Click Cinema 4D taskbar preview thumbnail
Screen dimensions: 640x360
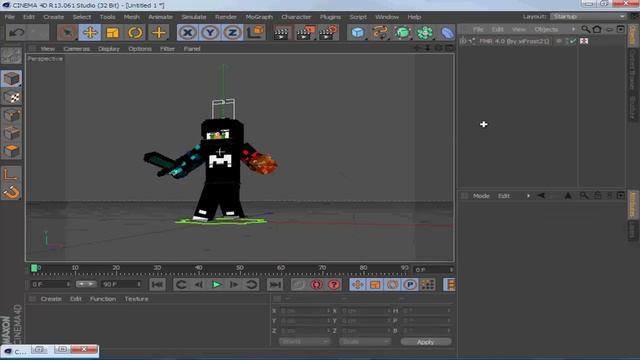pyautogui.click(x=50, y=351)
